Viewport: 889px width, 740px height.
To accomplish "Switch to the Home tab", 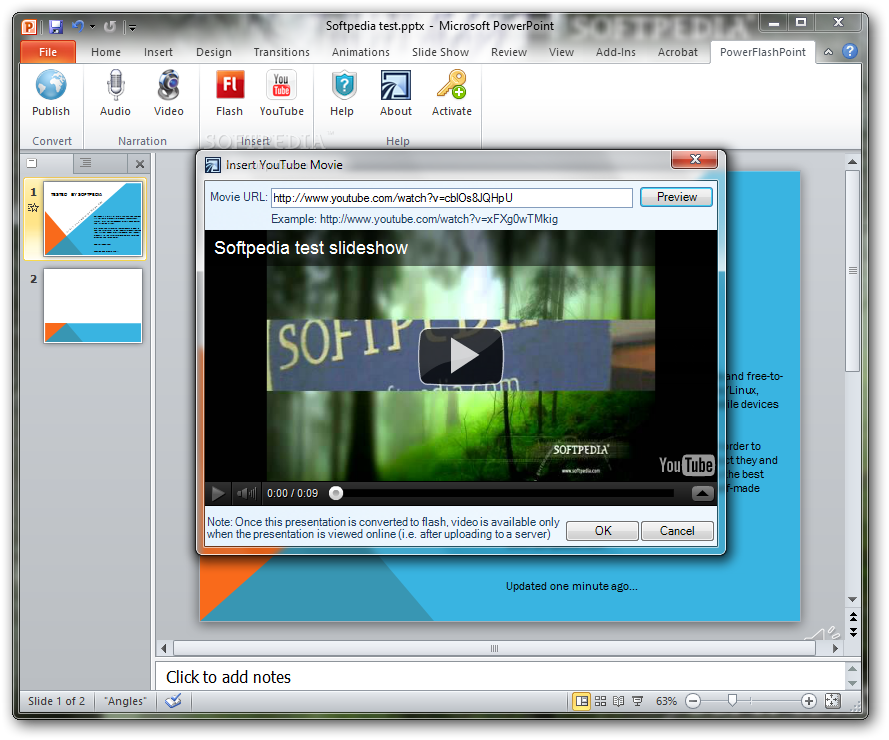I will point(105,52).
